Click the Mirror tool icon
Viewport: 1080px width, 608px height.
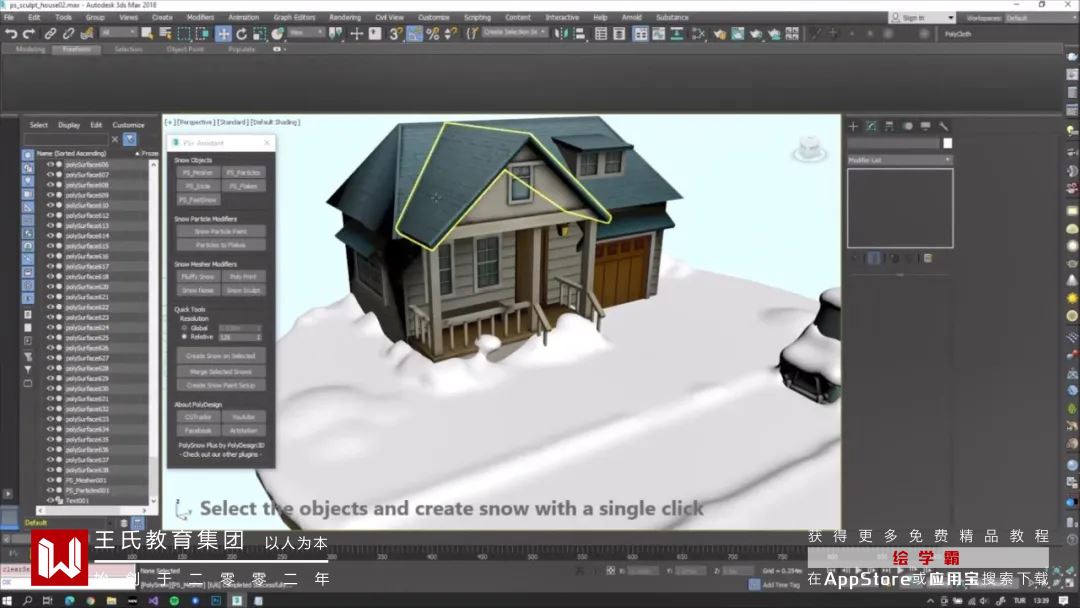[561, 33]
